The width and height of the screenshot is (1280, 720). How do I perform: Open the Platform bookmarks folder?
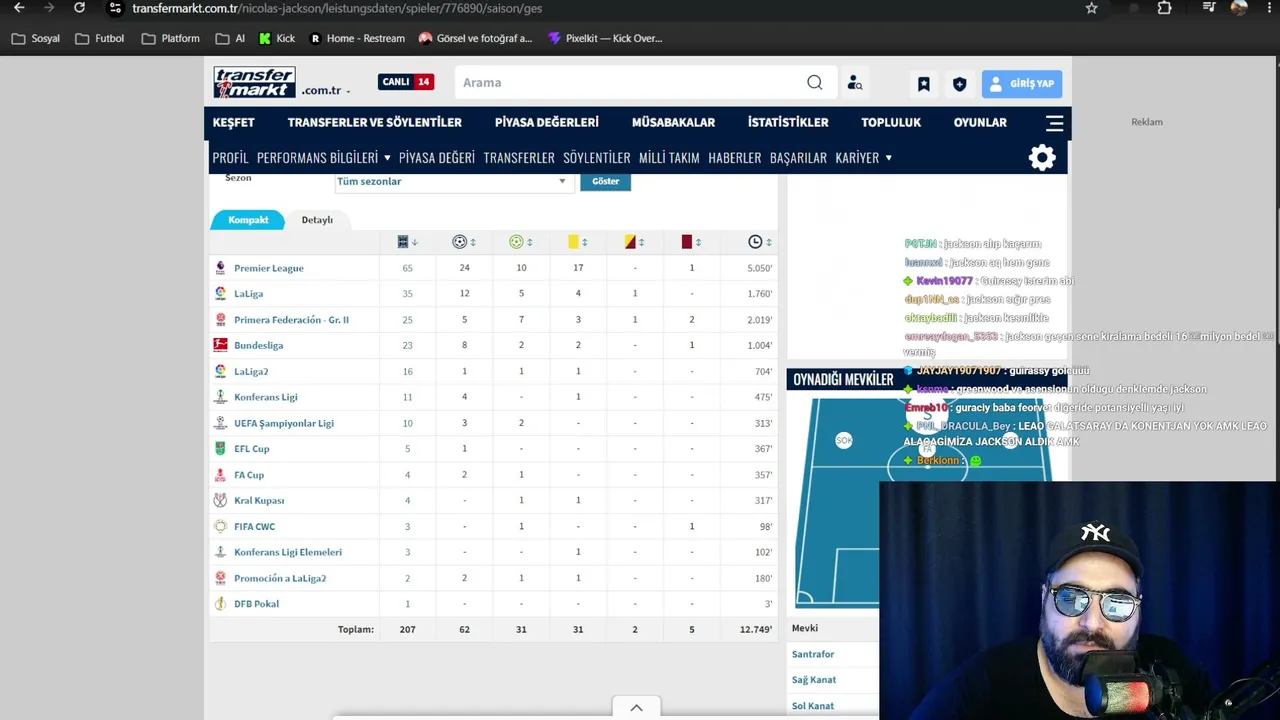pyautogui.click(x=170, y=39)
